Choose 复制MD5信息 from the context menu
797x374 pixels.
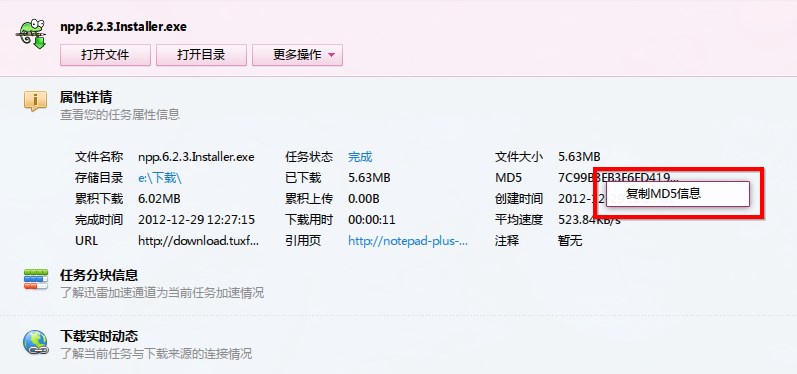click(x=678, y=194)
